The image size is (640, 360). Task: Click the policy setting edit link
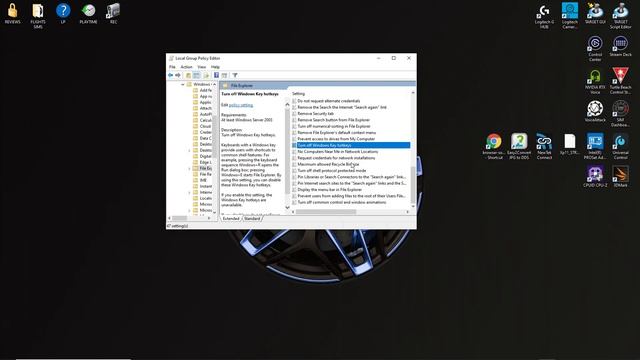241,105
